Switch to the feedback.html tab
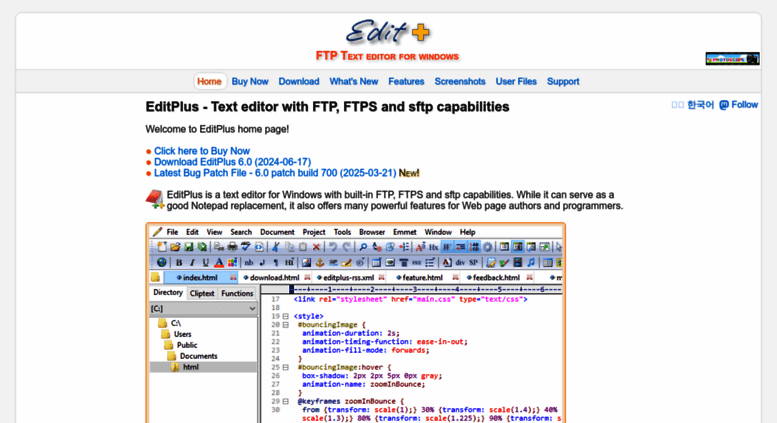Image resolution: width=777 pixels, height=423 pixels. pos(496,277)
